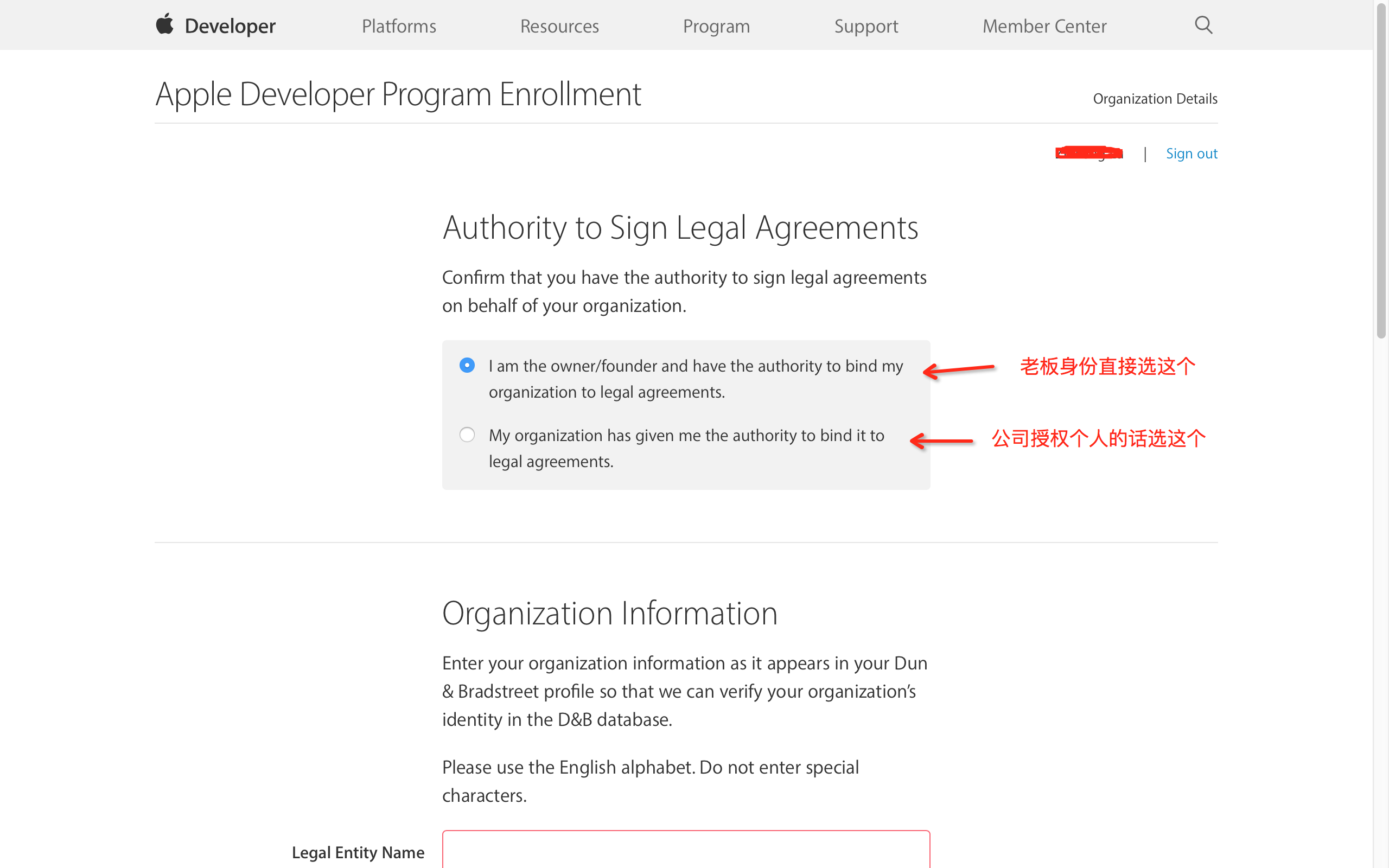
Task: Click the Dun & Bradstreet profile instructions
Action: point(685,691)
